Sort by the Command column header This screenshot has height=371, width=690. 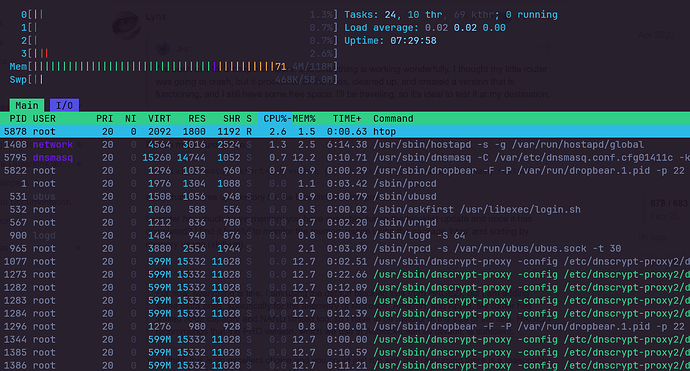click(x=393, y=119)
